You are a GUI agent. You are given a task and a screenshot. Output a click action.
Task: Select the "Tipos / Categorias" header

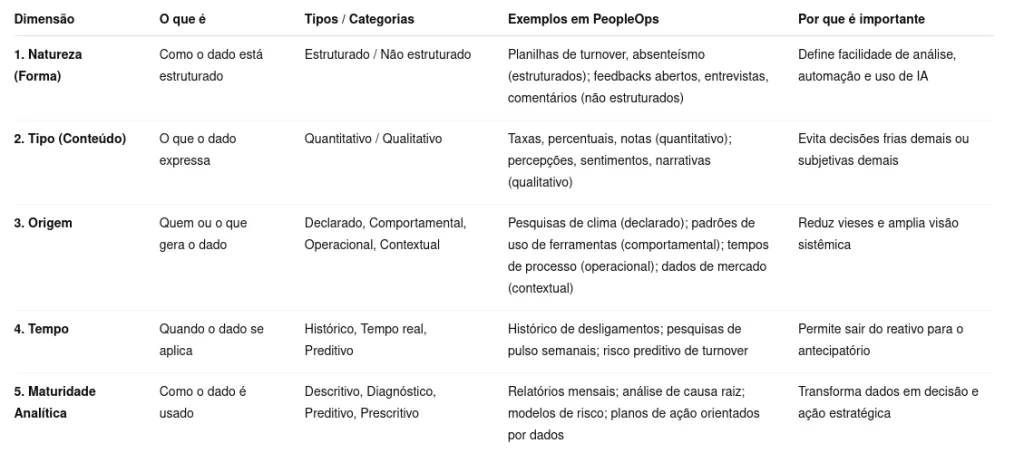click(x=359, y=19)
